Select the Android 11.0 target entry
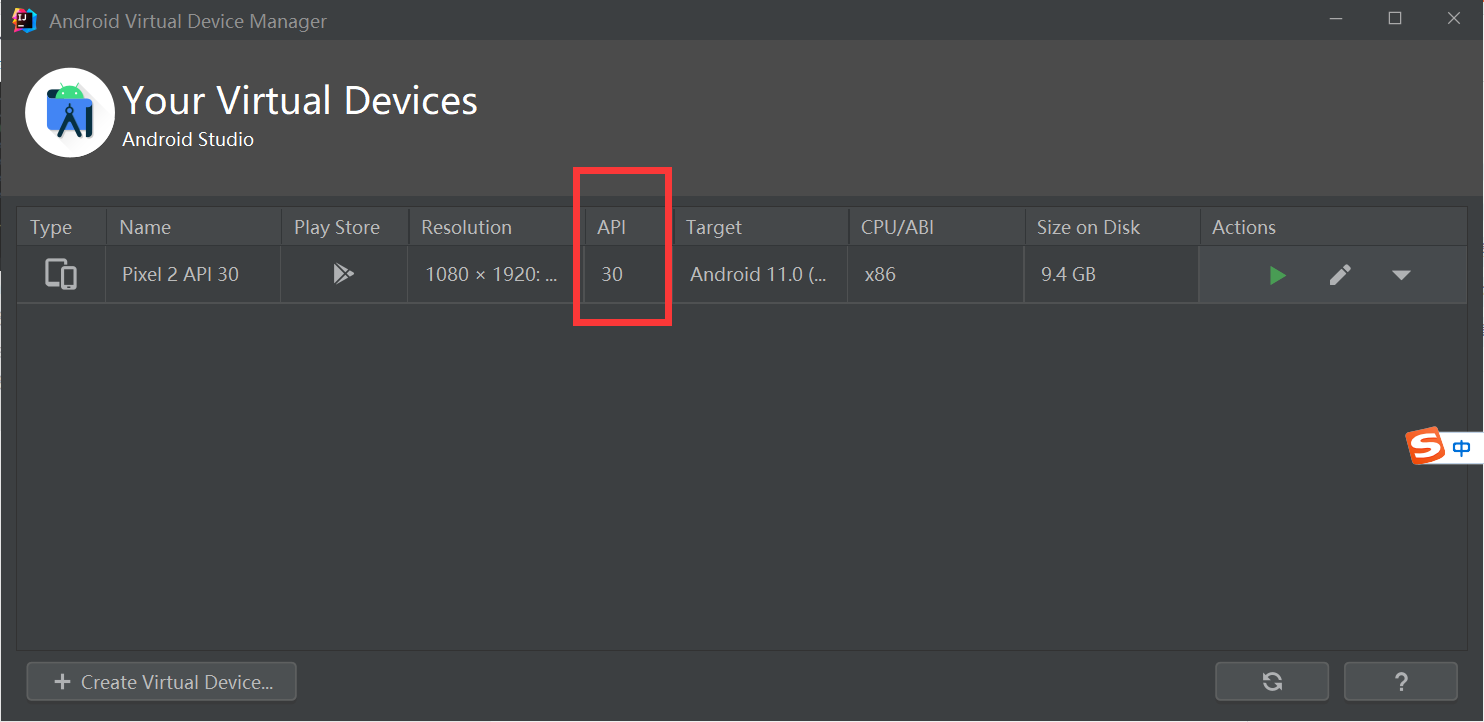The image size is (1484, 722). pos(758,274)
